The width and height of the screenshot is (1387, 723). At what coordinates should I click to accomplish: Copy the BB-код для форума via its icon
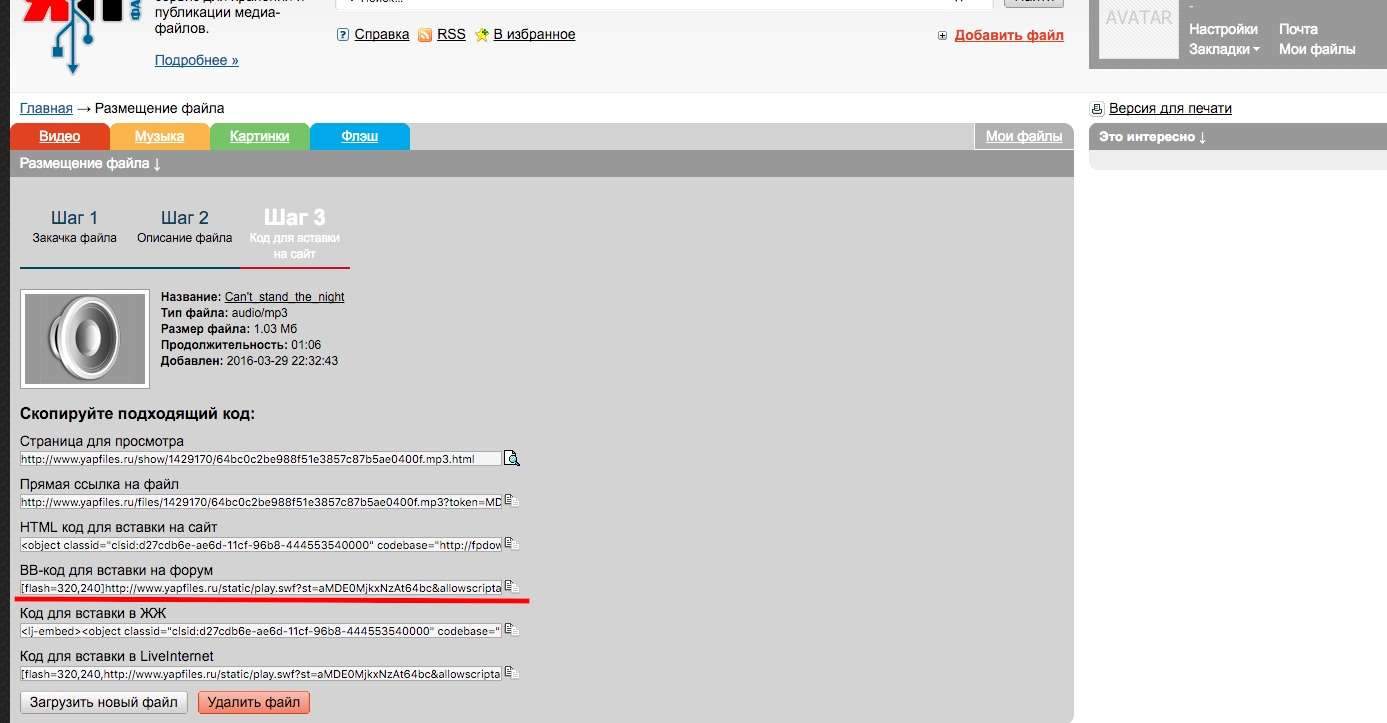tap(511, 587)
